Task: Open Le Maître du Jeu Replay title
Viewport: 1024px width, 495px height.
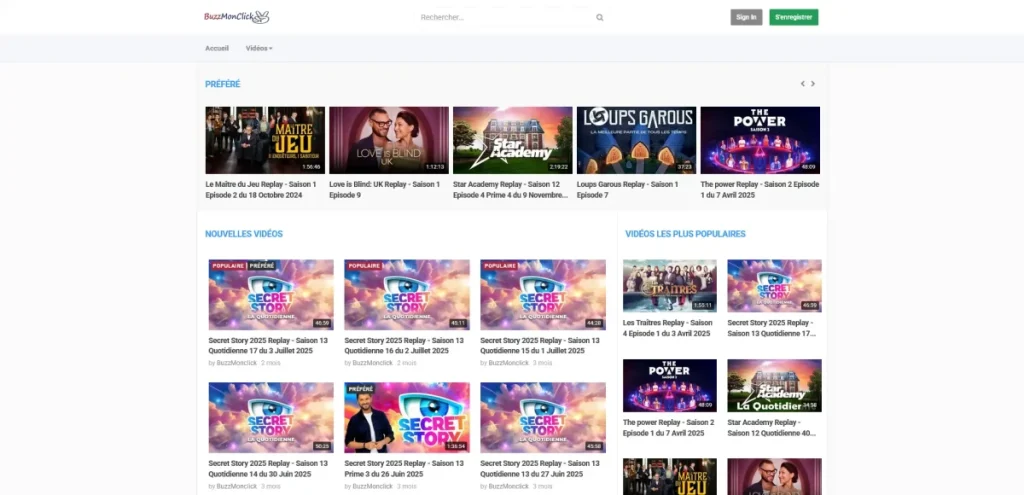Action: 261,189
